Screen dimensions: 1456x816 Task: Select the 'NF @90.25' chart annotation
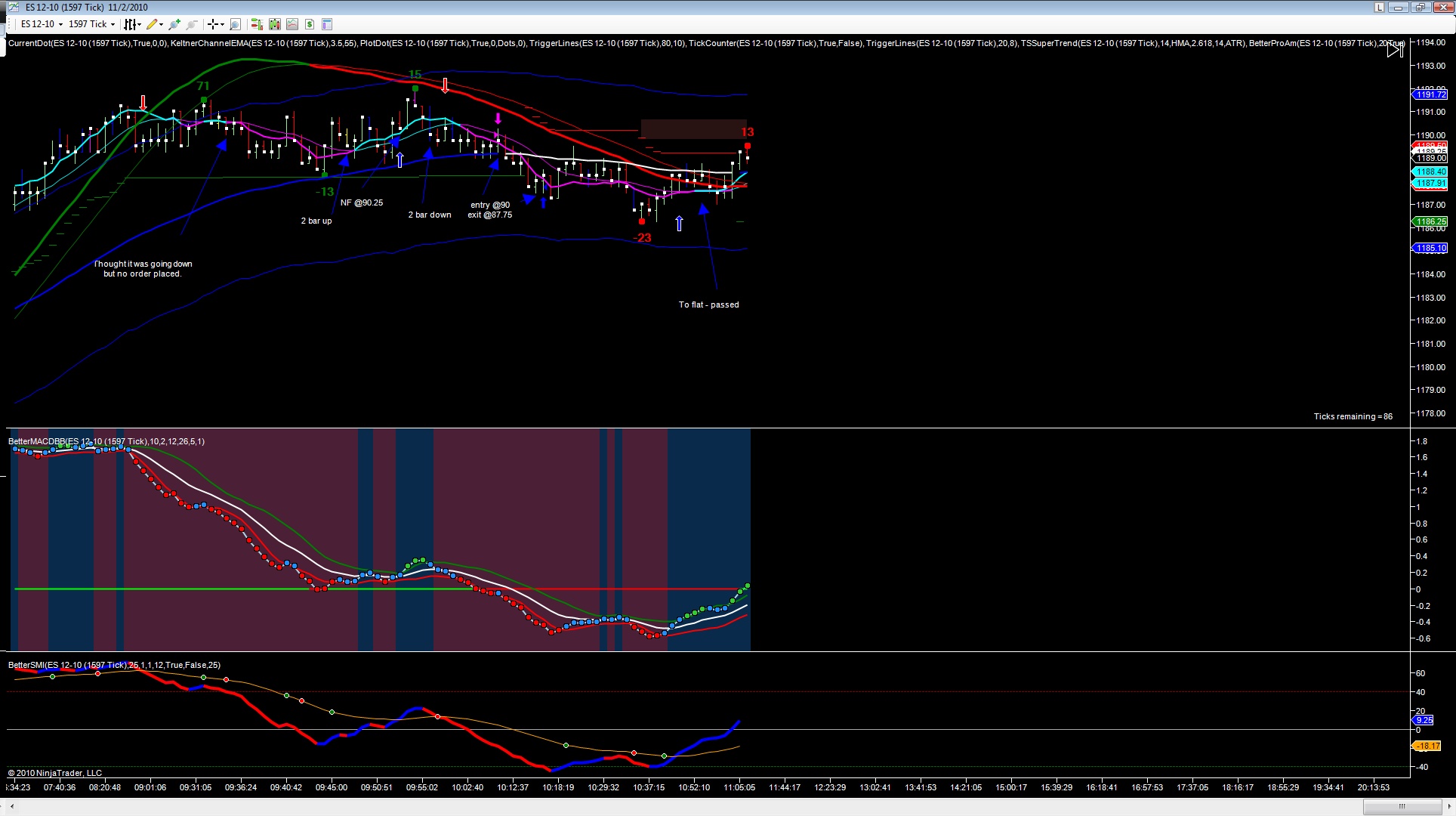362,202
